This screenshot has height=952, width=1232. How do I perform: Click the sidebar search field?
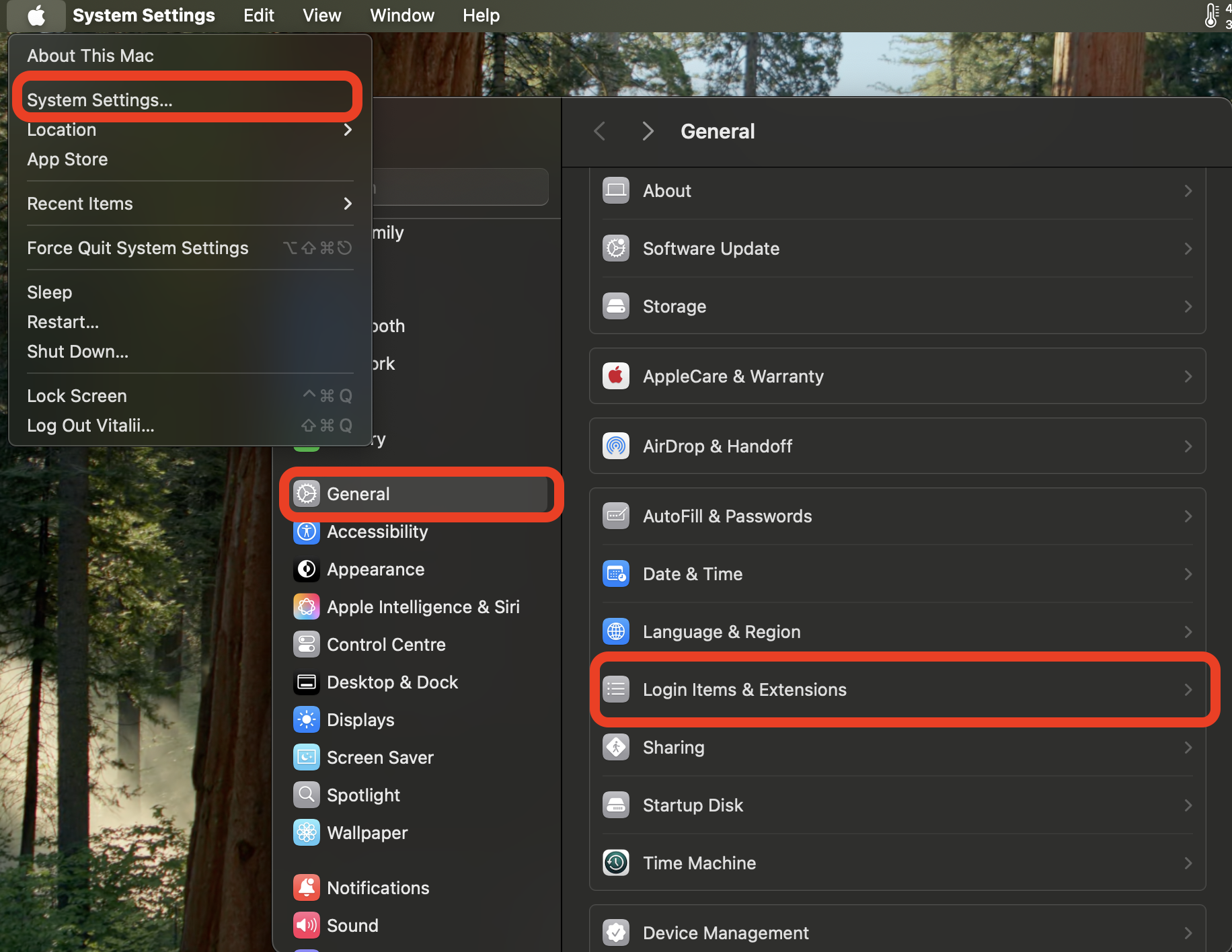pyautogui.click(x=460, y=187)
